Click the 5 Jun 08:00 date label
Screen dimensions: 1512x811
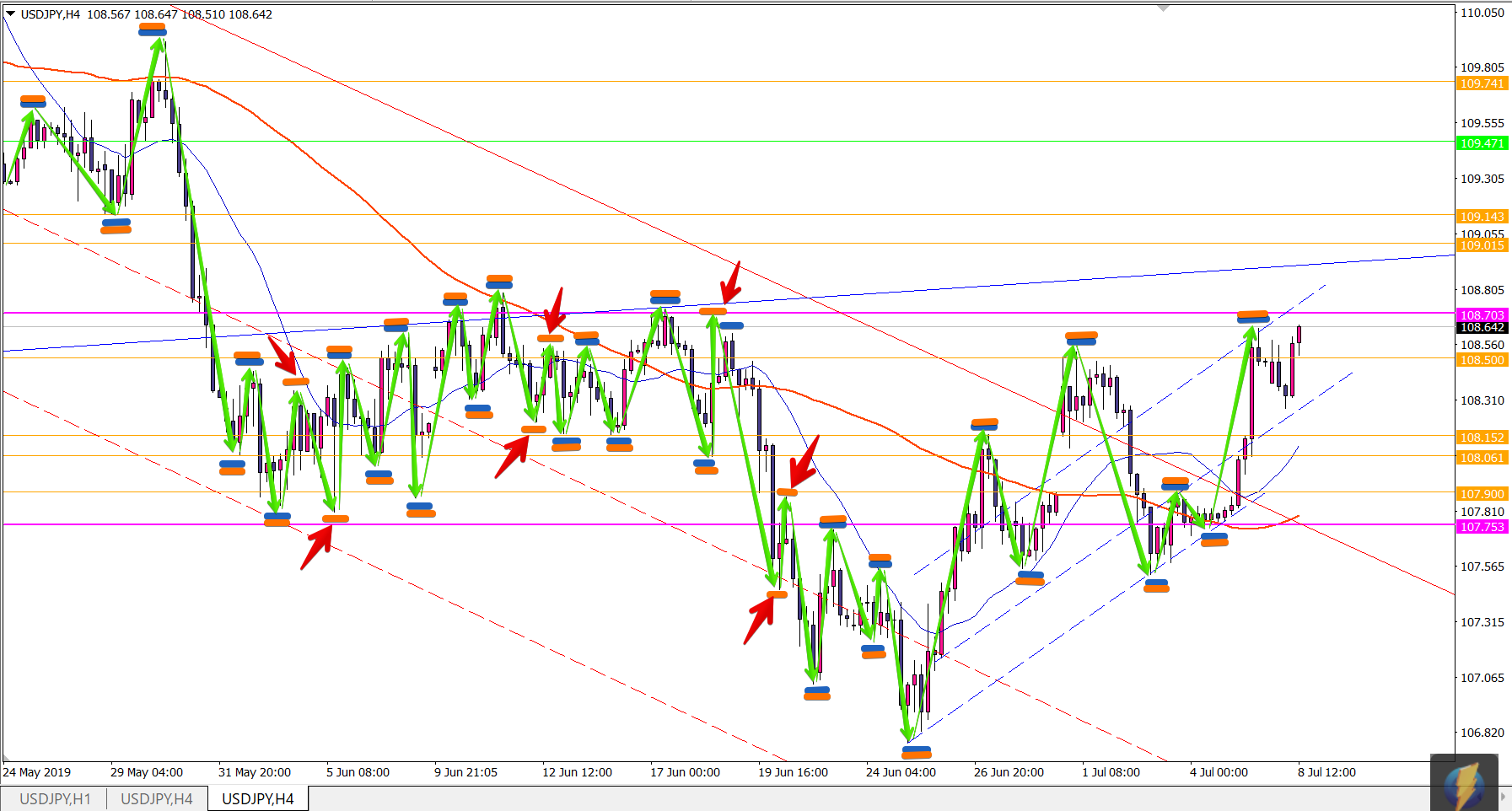358,772
